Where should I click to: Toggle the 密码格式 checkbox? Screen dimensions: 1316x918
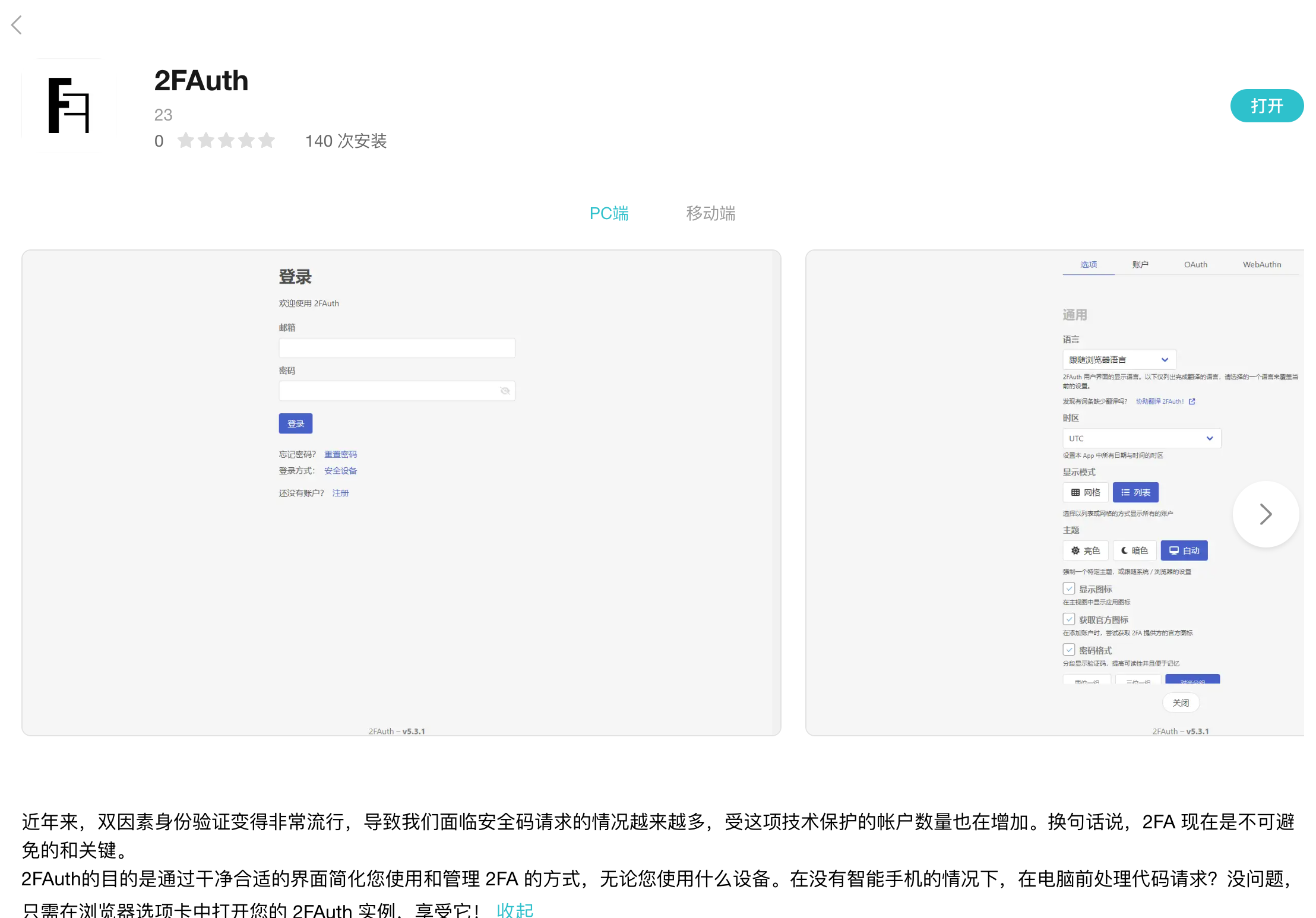pyautogui.click(x=1069, y=650)
